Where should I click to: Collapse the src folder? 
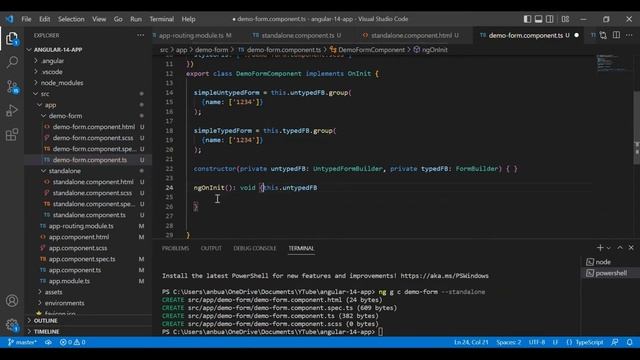pyautogui.click(x=45, y=94)
